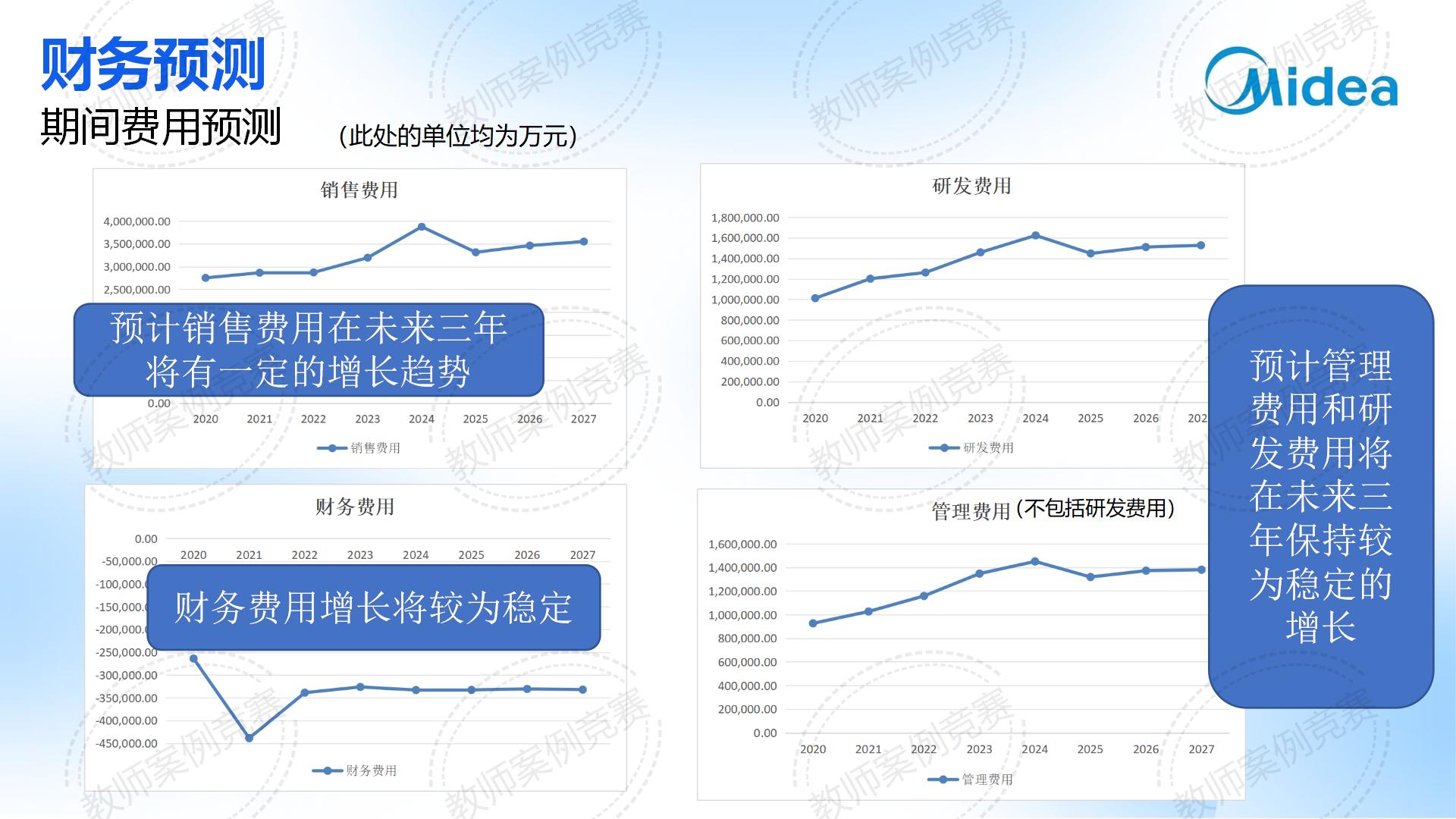Click the 财务预测 slide title
Screen dimensions: 1456x819
pyautogui.click(x=153, y=65)
